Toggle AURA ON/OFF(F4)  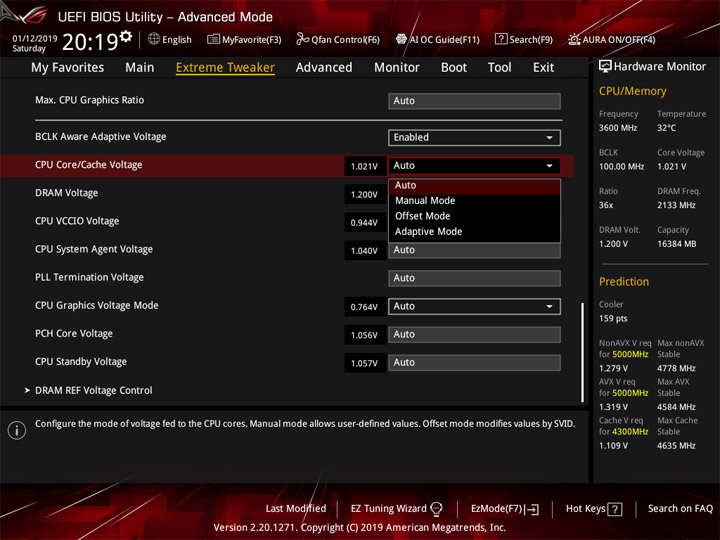pyautogui.click(x=619, y=40)
